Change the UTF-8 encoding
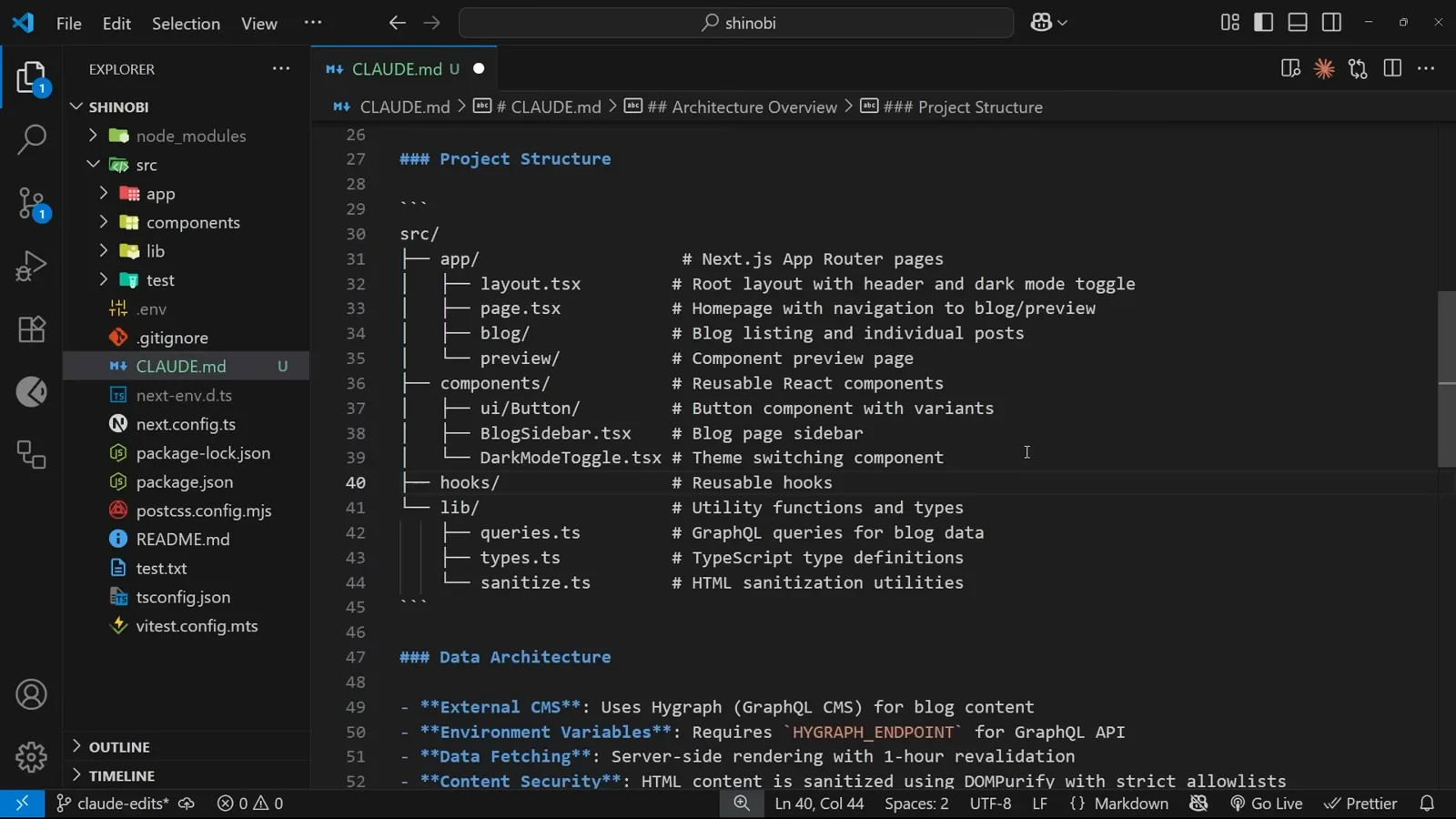The image size is (1456, 819). (990, 804)
